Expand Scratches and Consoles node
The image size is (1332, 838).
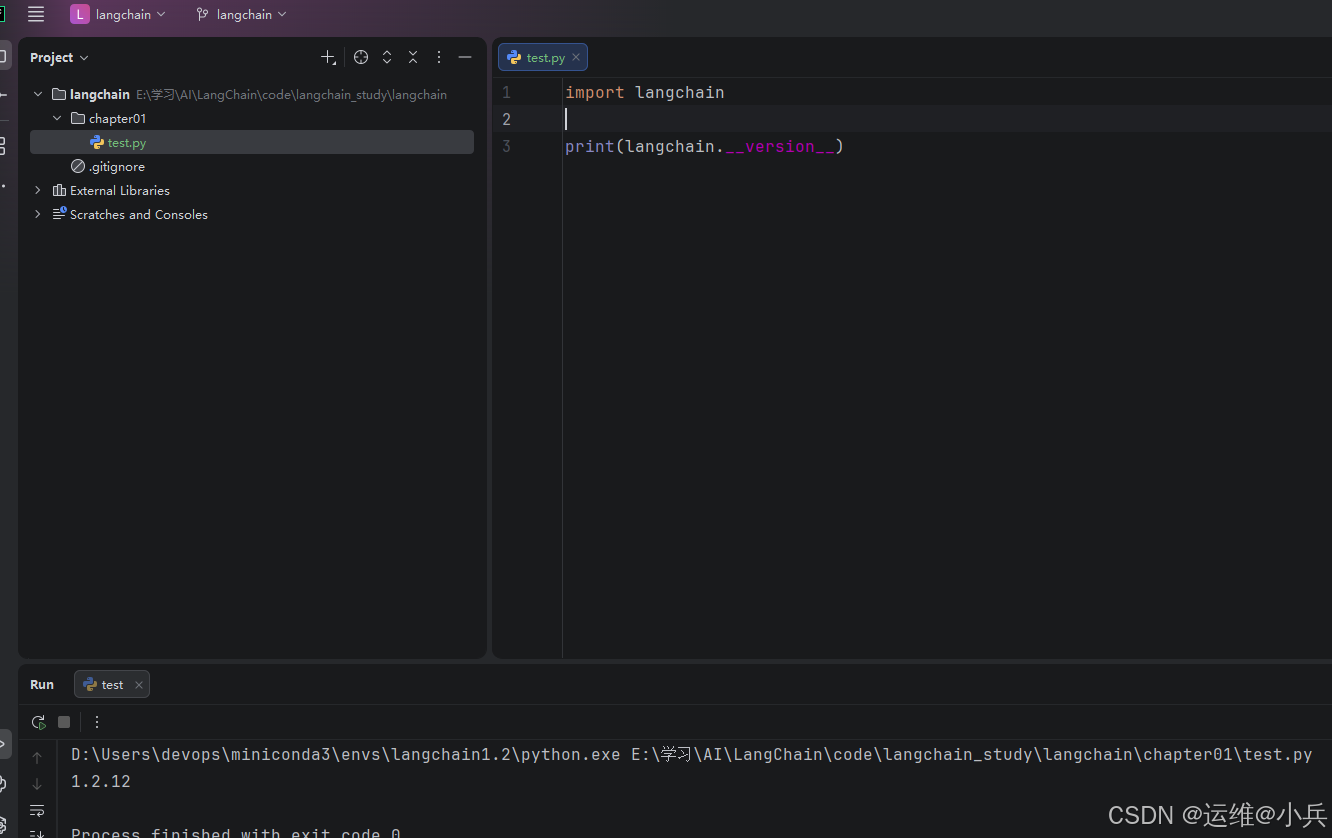point(38,214)
